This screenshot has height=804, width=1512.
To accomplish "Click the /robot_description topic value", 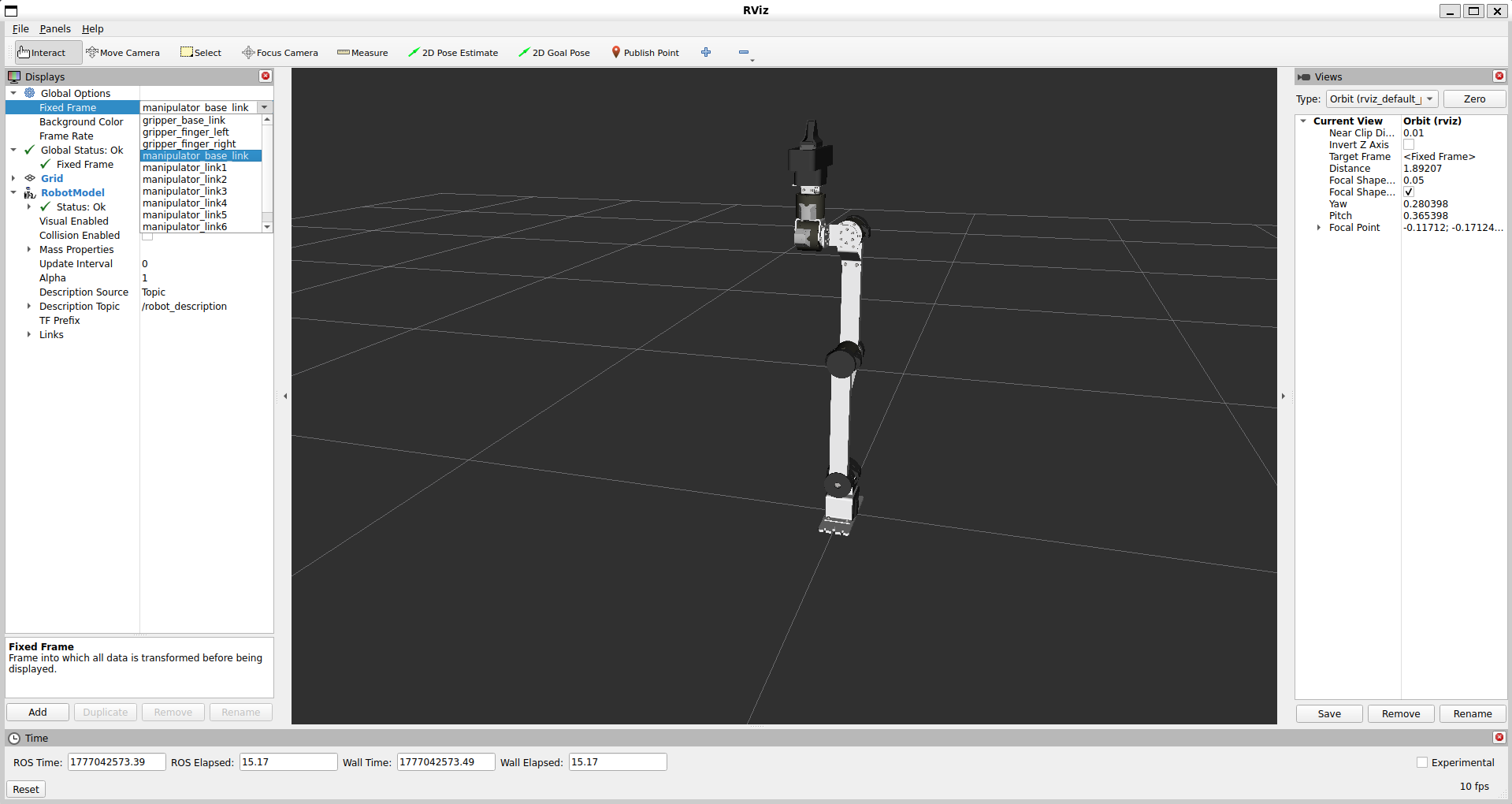I will (x=184, y=307).
